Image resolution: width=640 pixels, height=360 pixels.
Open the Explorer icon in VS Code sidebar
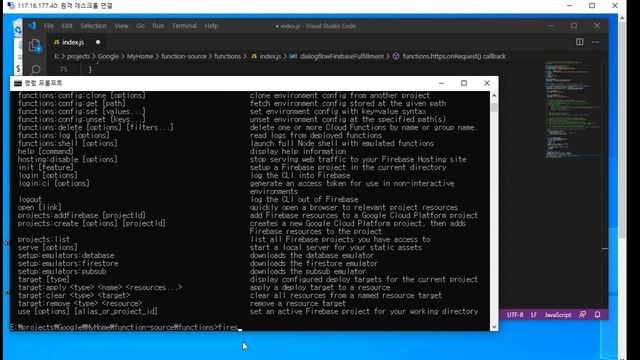35,46
